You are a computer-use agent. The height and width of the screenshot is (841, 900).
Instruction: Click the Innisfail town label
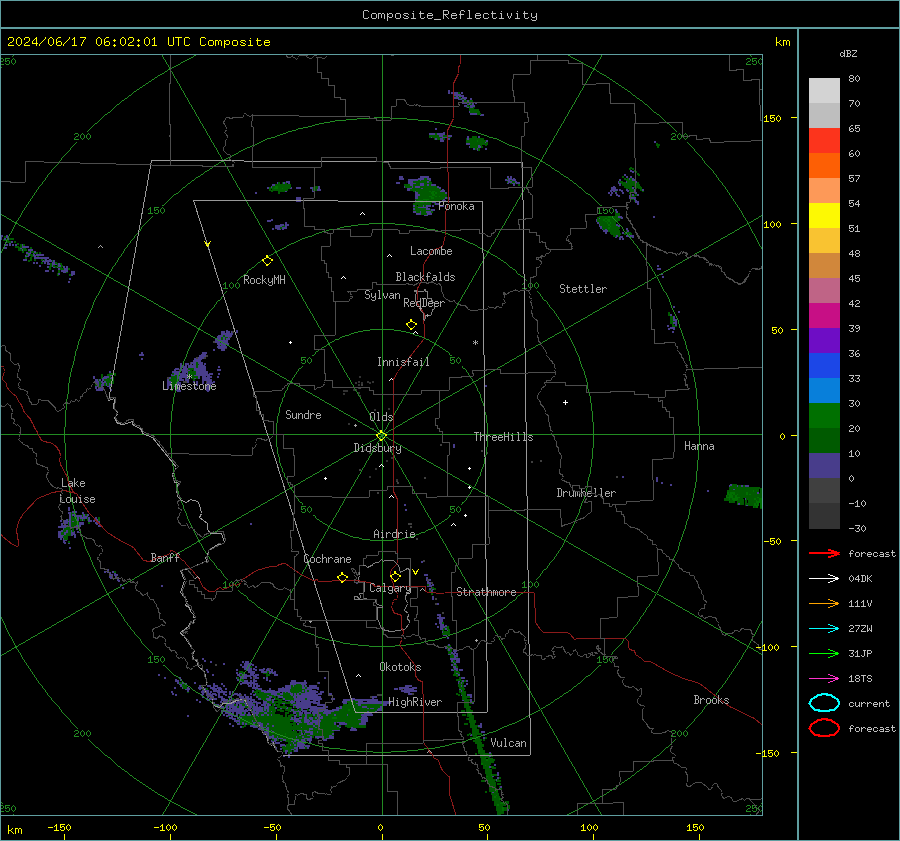coord(403,362)
